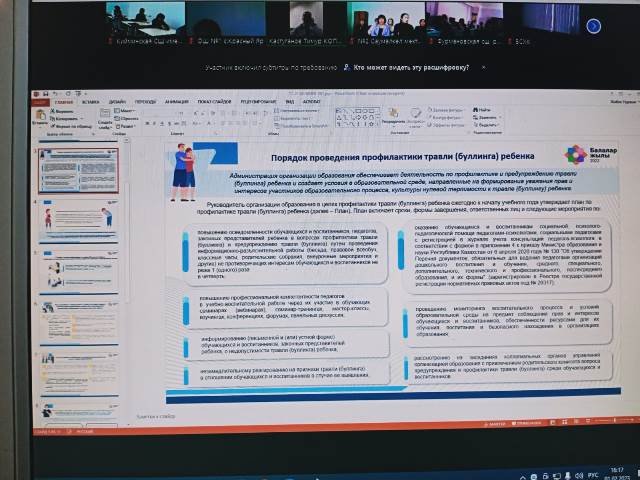Screen dimensions: 640x480
Task: Select the Format Painter (Формат по образцу) tool
Action: coord(71,126)
